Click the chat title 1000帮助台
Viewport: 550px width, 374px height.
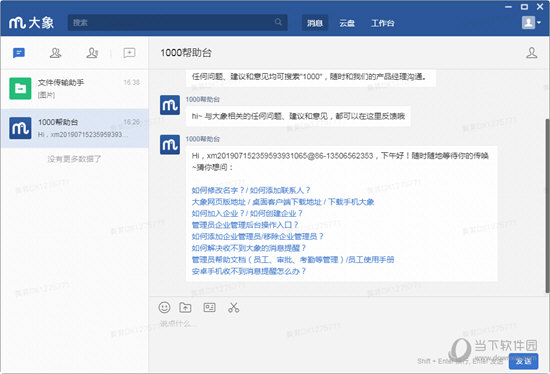[x=186, y=53]
